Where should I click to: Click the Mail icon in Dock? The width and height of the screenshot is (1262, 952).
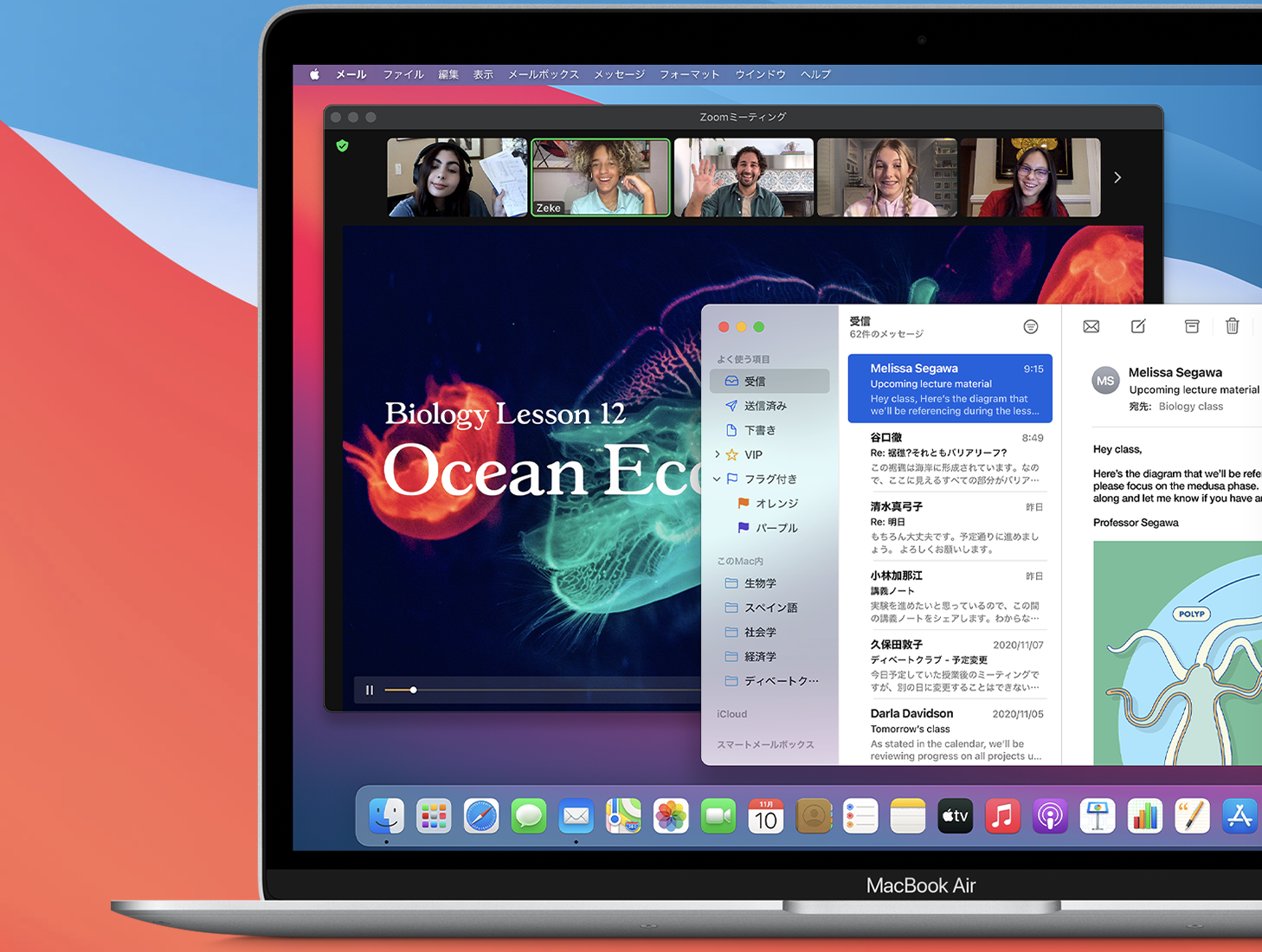click(576, 815)
